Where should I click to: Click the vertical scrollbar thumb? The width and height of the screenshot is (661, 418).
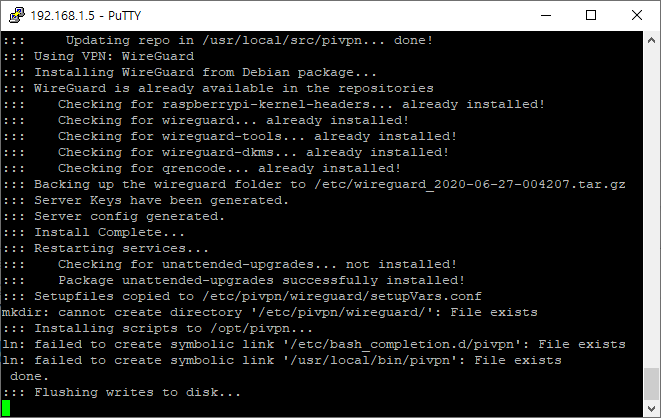pos(651,383)
